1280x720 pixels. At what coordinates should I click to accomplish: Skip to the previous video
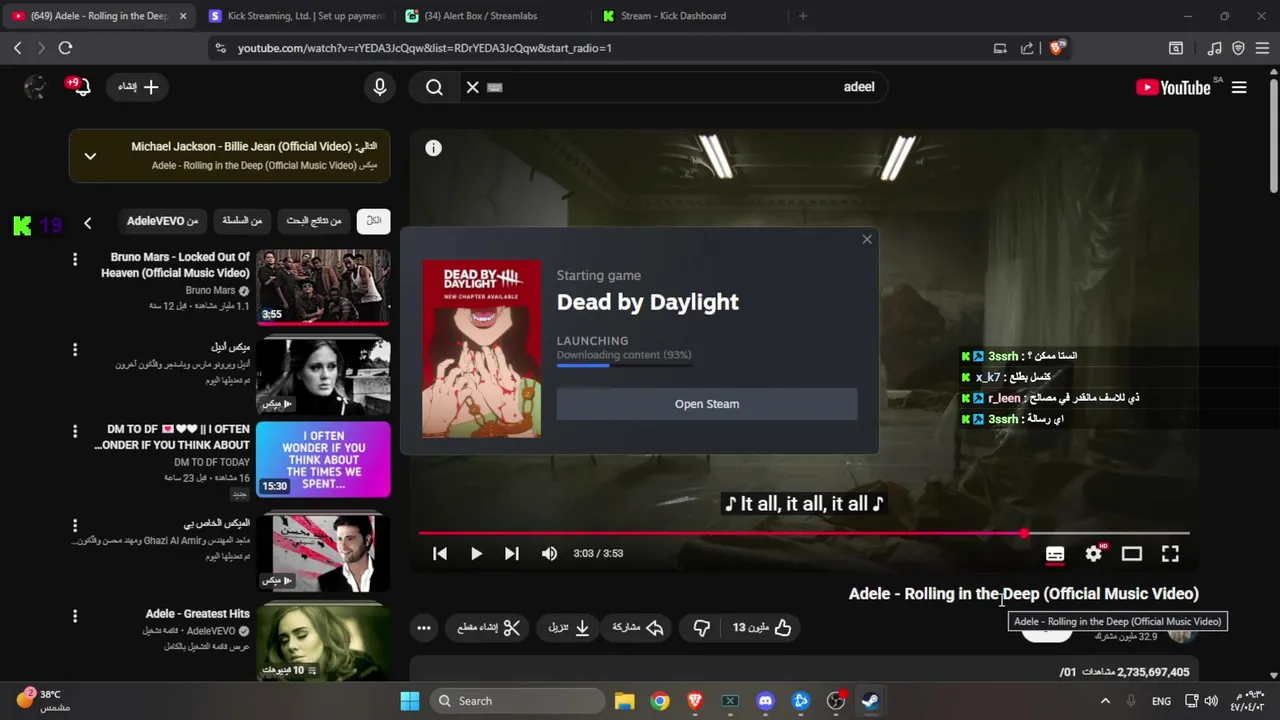pos(440,553)
